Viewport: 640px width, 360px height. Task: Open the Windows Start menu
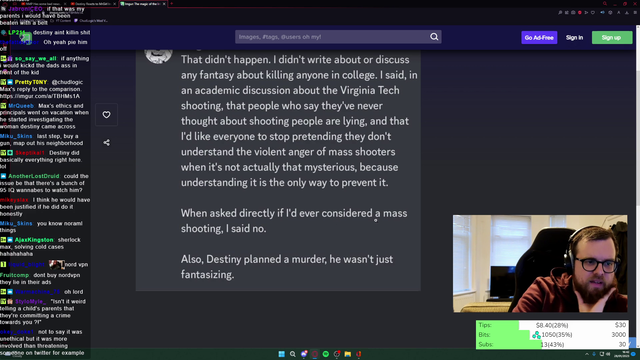click(x=282, y=354)
